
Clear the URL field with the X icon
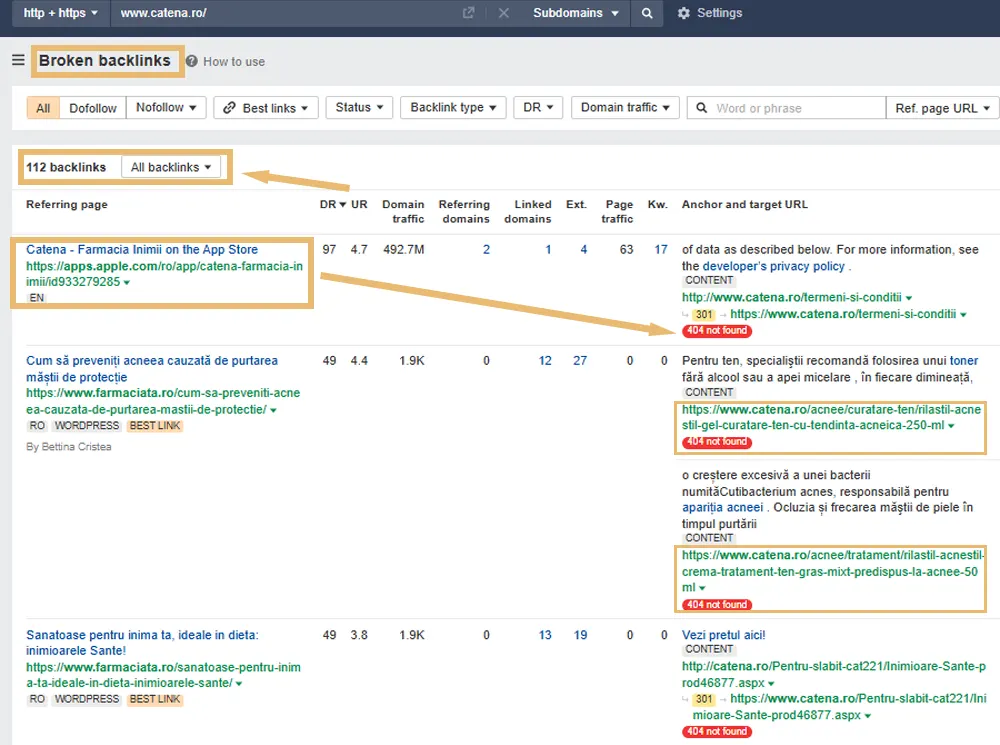pyautogui.click(x=503, y=14)
